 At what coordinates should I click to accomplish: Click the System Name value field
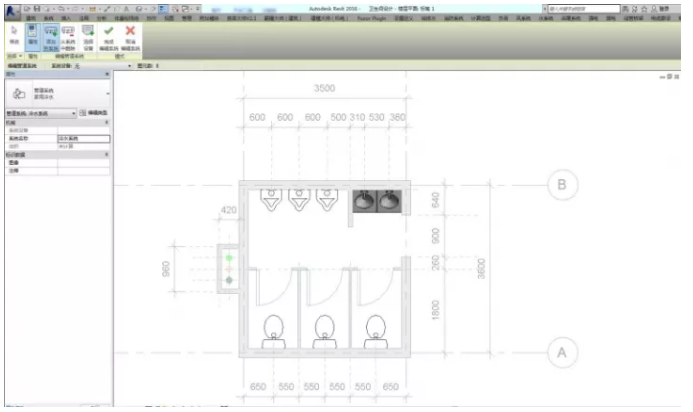click(x=84, y=138)
